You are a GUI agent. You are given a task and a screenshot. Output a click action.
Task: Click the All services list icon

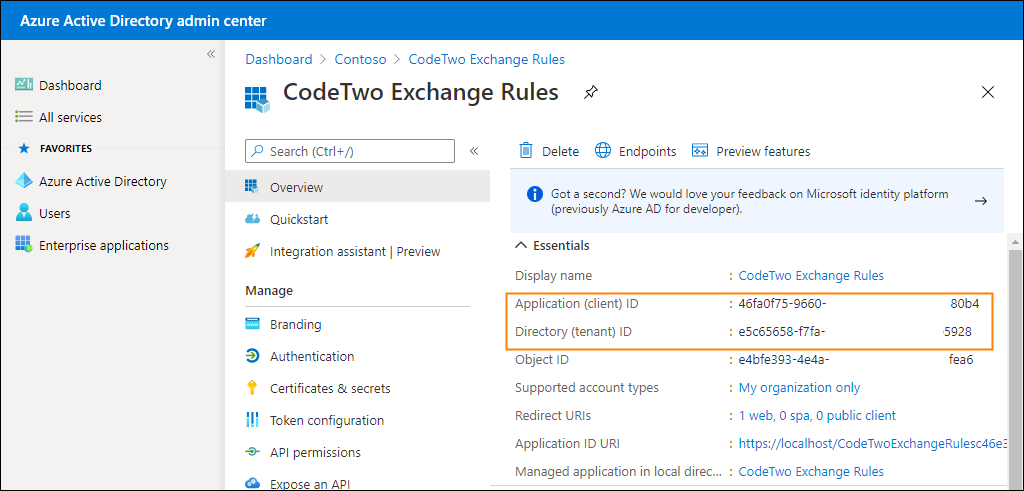point(24,117)
